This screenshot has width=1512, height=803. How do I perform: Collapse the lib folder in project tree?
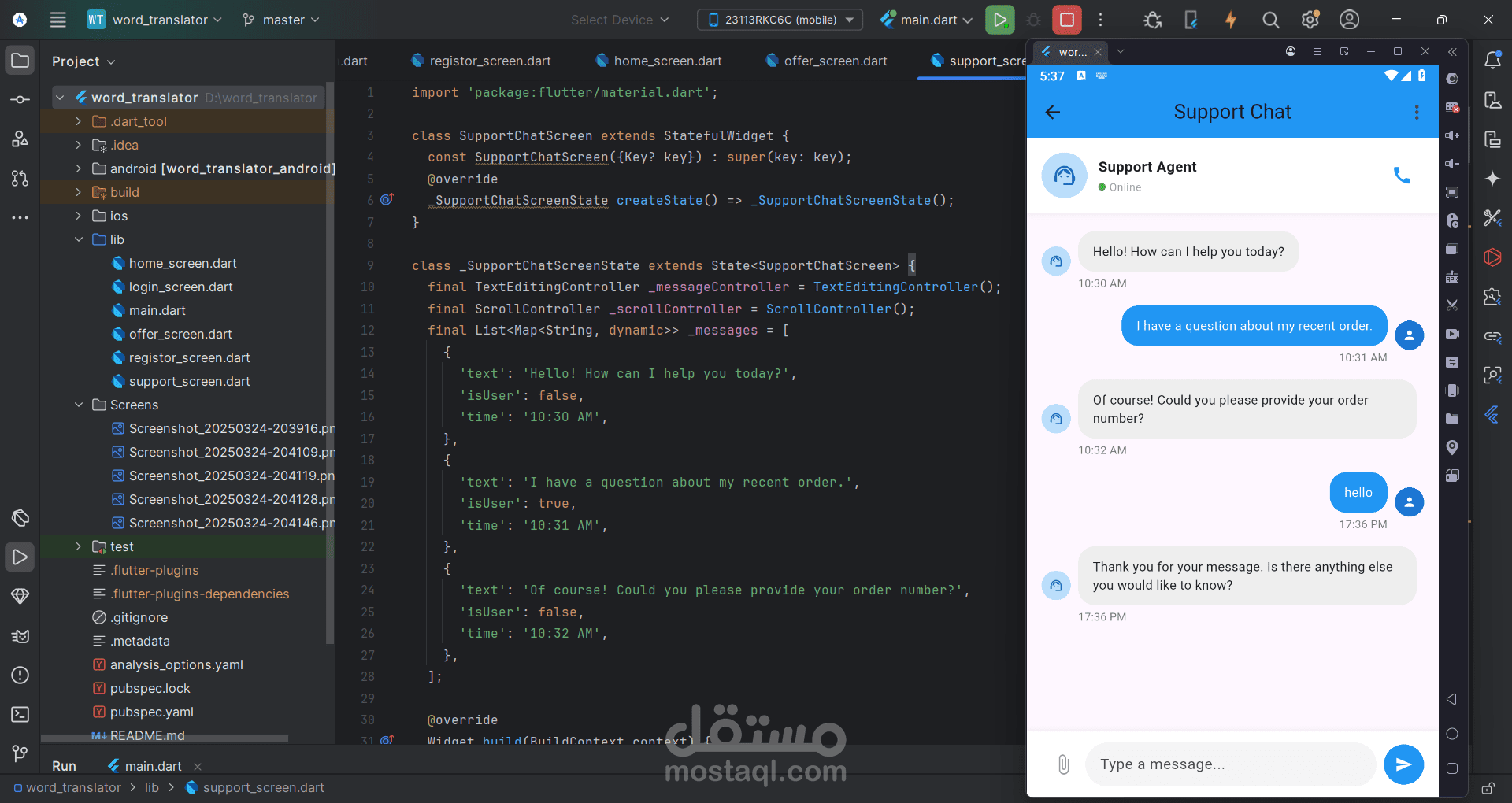point(79,239)
